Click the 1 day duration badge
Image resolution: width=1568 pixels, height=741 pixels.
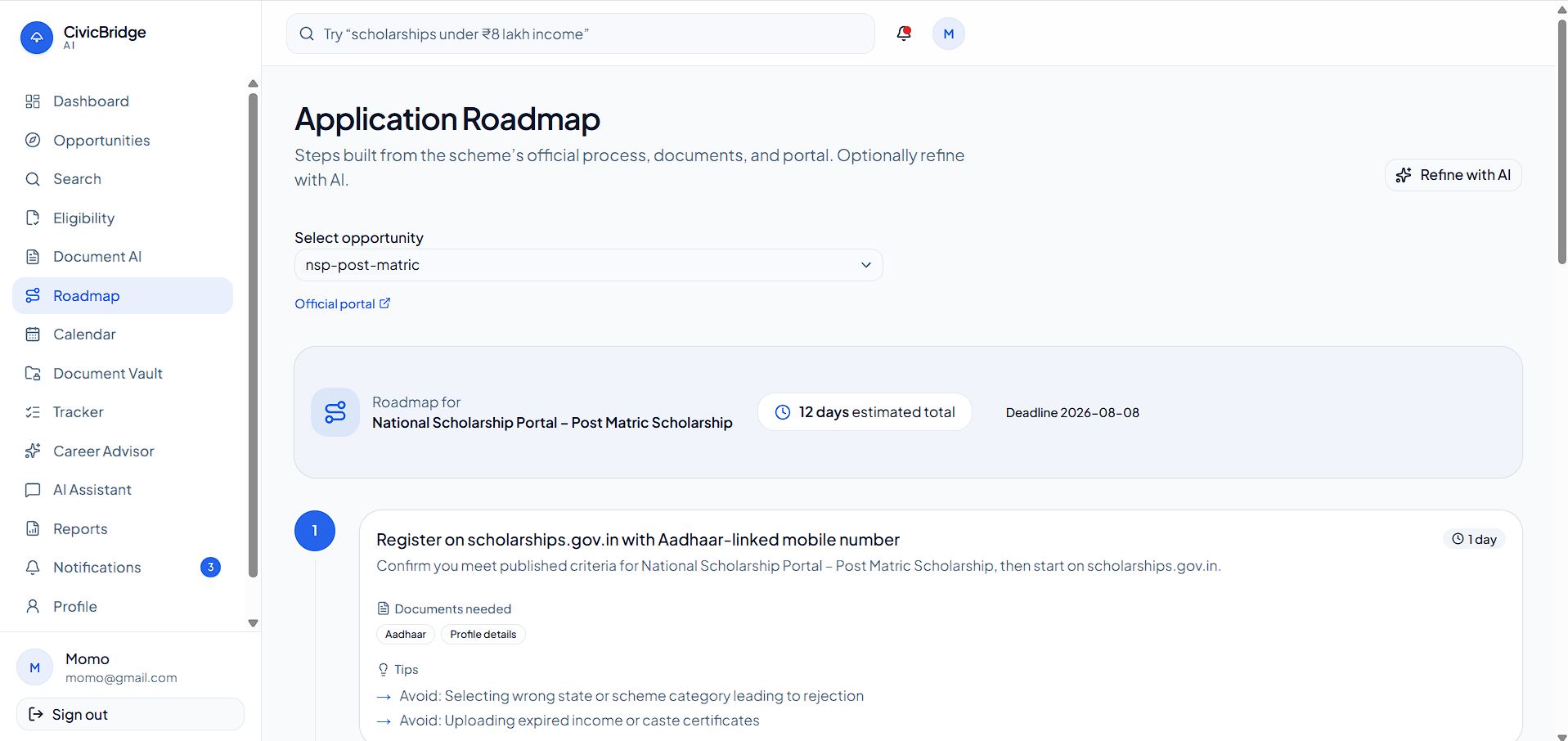coord(1475,539)
